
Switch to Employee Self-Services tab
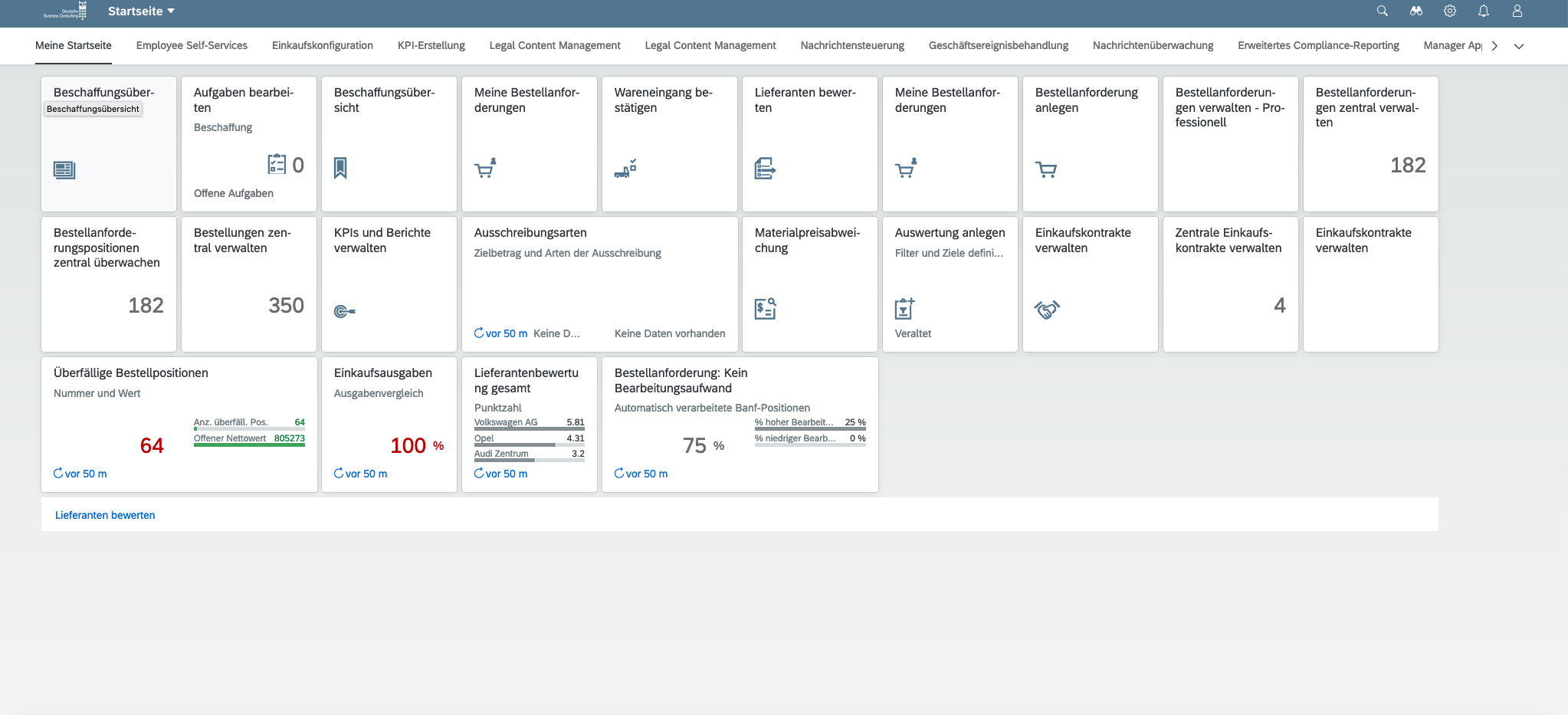click(192, 46)
